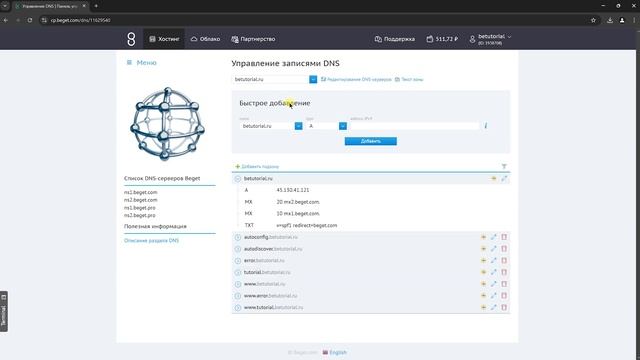Open the Текст зоны link
Image resolution: width=640 pixels, height=360 pixels.
409,80
